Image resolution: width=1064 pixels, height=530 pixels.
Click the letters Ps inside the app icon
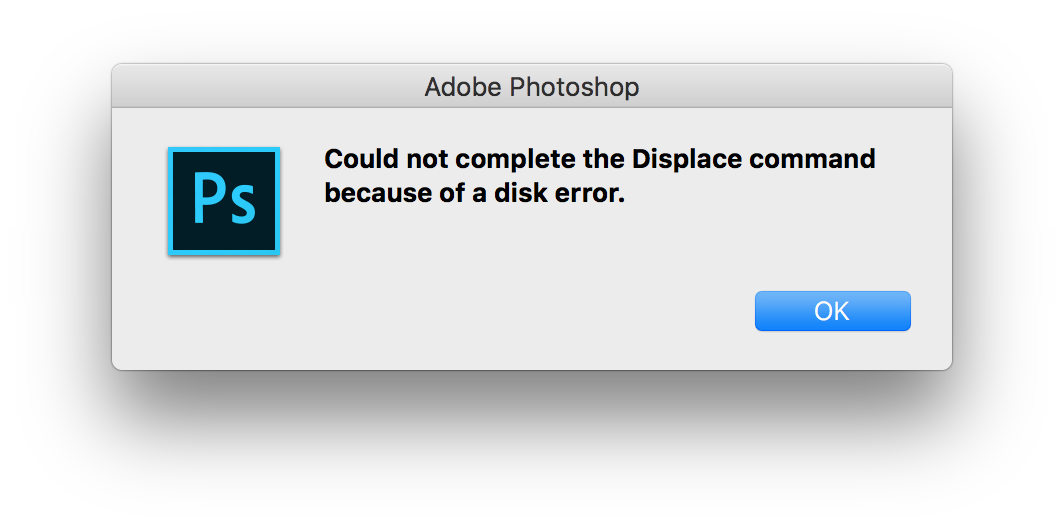(224, 202)
